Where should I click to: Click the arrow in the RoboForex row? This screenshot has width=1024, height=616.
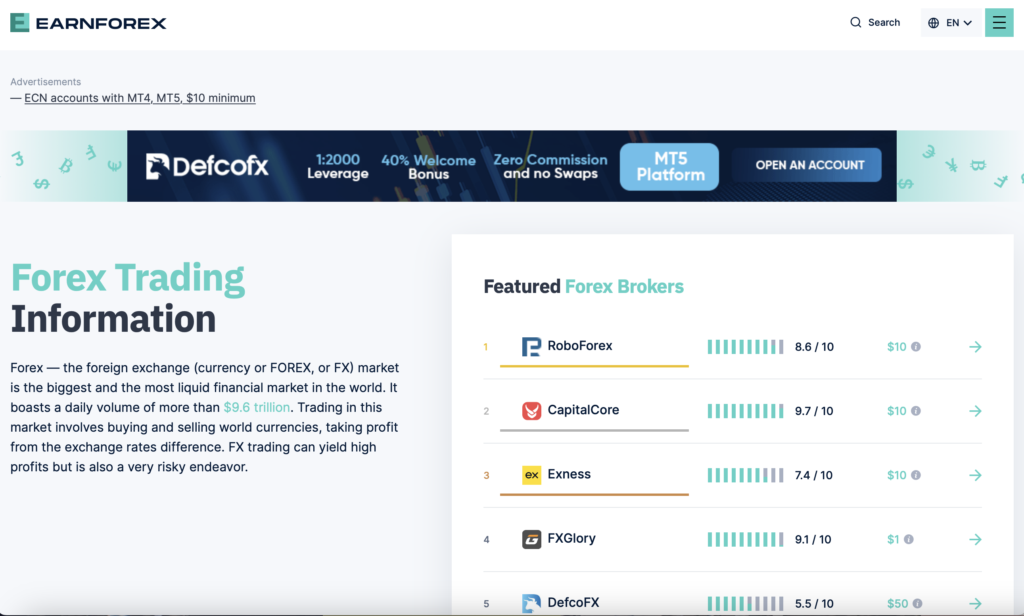pyautogui.click(x=976, y=347)
